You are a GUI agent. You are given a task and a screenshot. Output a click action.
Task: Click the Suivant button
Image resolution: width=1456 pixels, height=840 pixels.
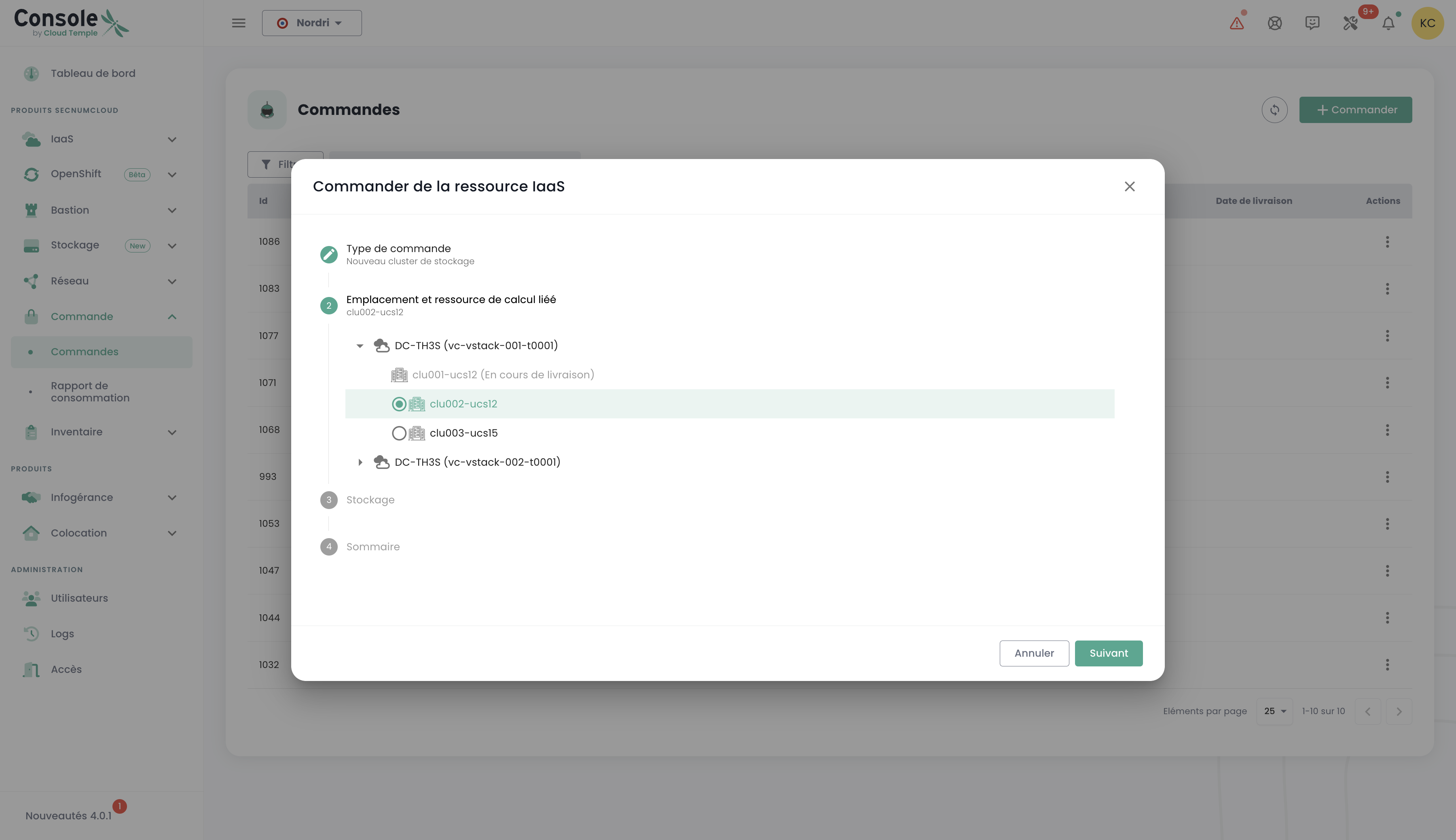point(1108,653)
